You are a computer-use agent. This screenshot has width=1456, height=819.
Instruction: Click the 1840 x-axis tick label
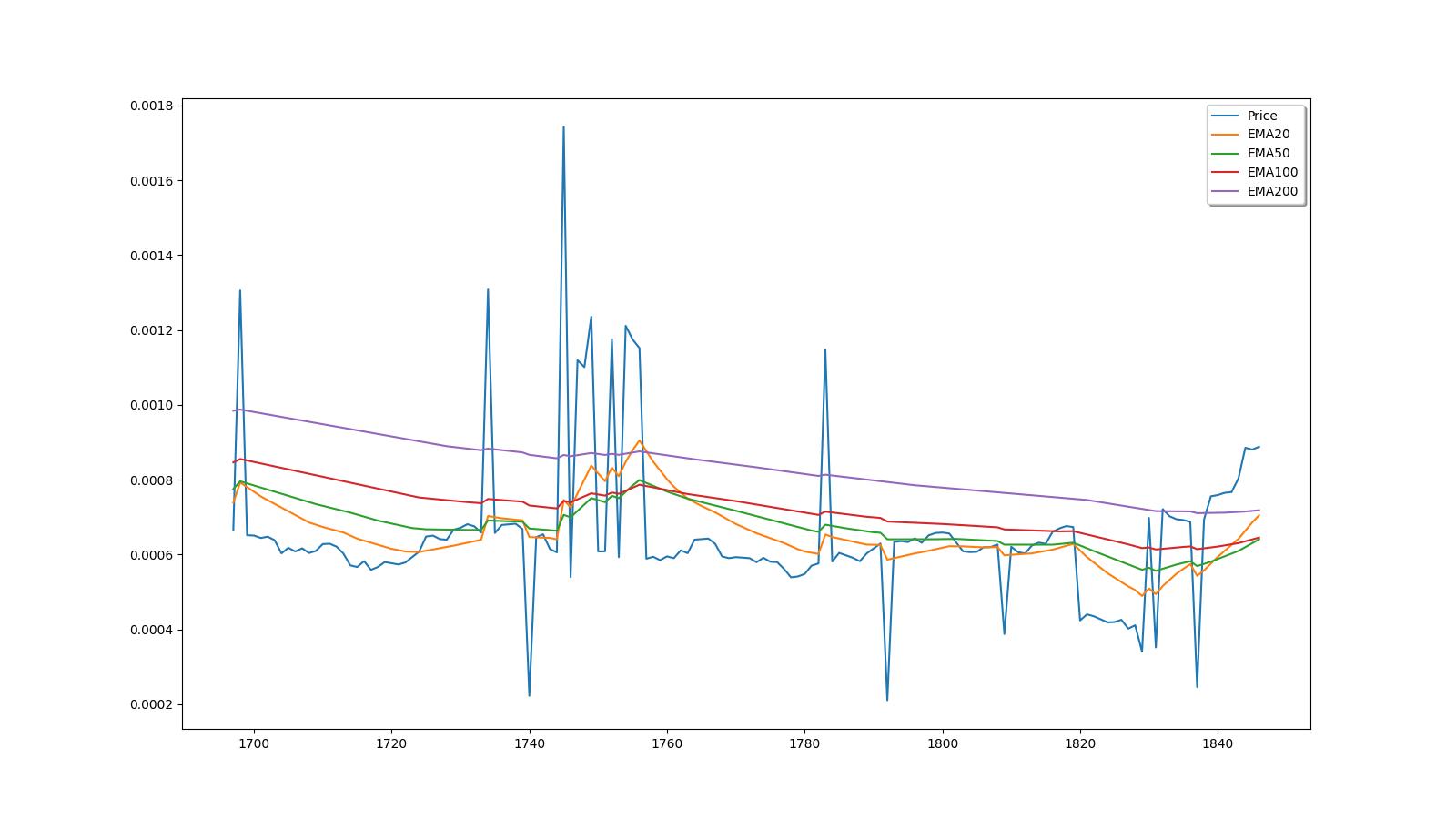point(1218,743)
